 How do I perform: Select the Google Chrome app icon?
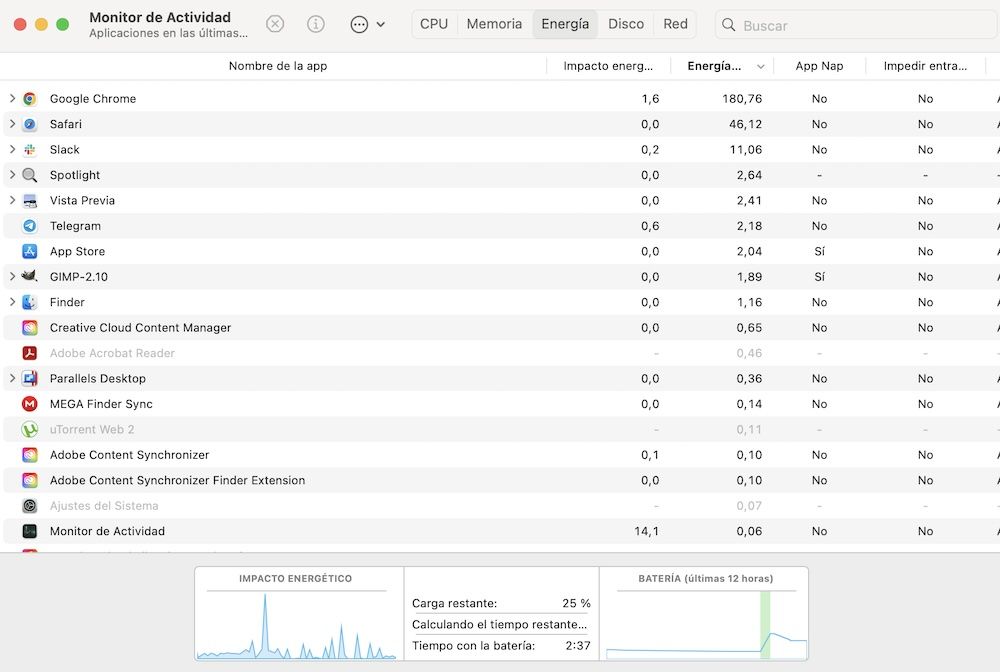(x=30, y=98)
